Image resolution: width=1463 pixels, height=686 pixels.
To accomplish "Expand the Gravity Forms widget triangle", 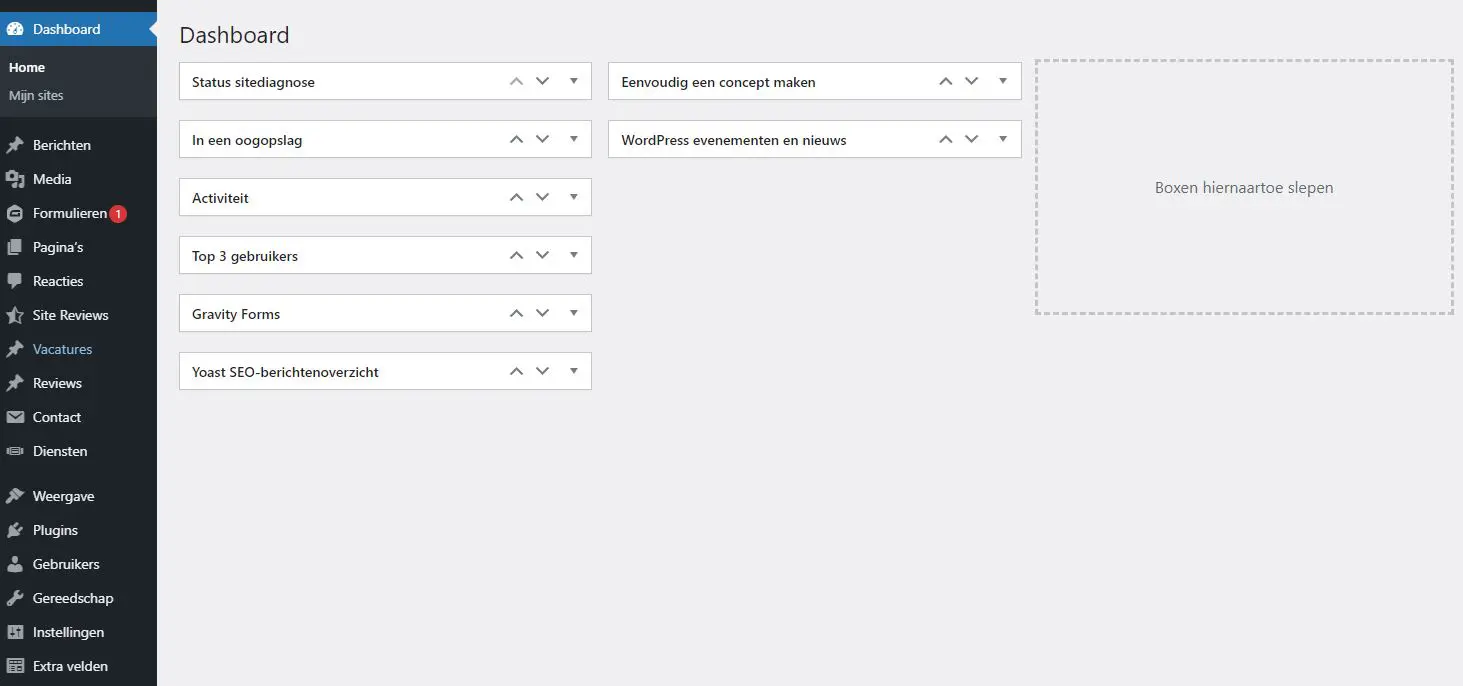I will click(574, 313).
